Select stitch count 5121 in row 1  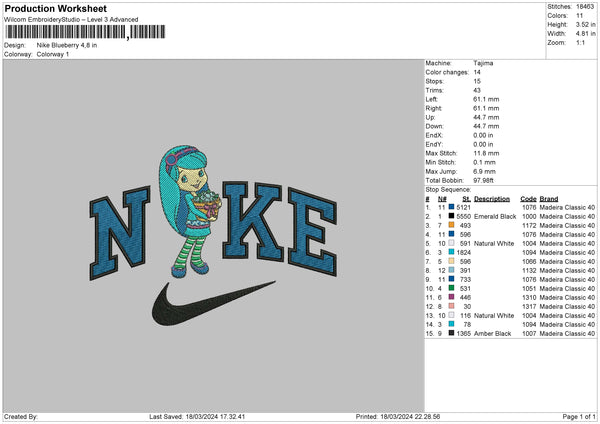(x=463, y=207)
